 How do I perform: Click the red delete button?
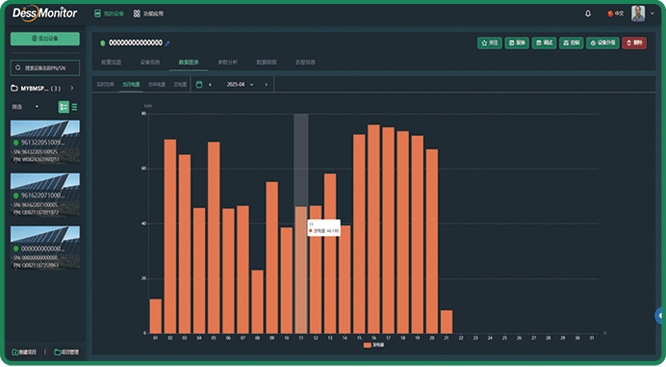pos(634,43)
